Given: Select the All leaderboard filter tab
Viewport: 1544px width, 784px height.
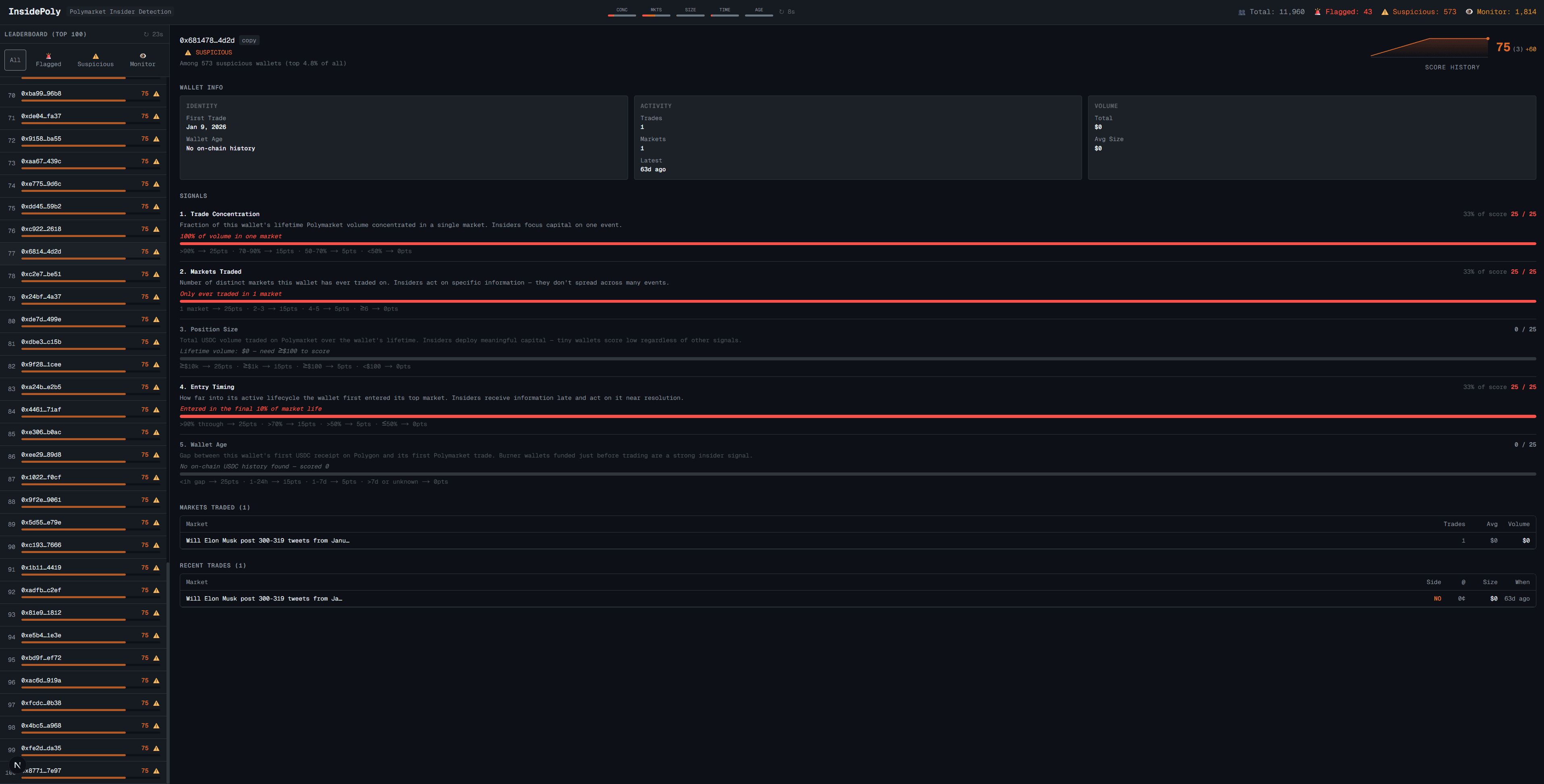Looking at the screenshot, I should [15, 60].
